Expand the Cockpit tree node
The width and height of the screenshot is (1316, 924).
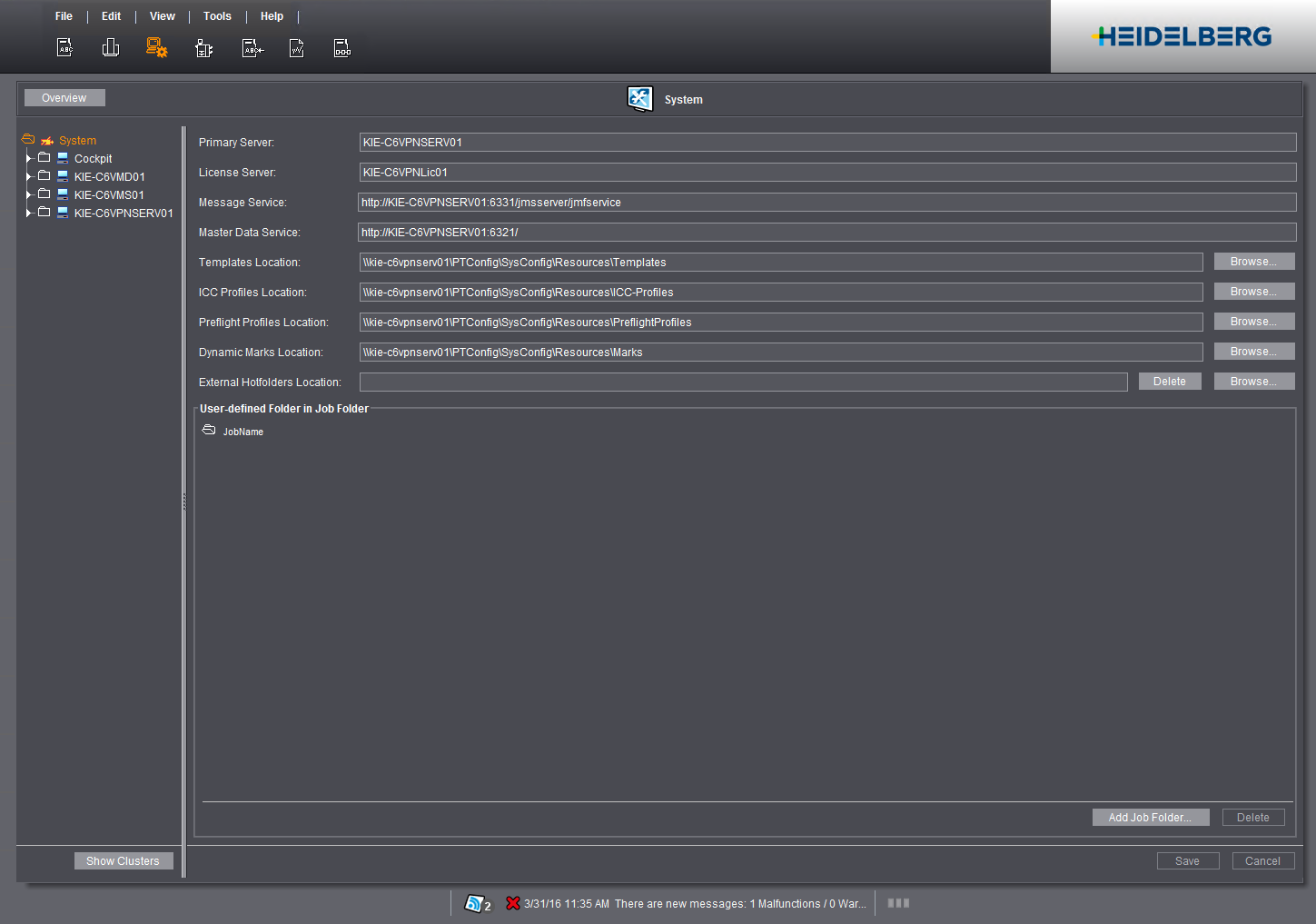coord(29,159)
